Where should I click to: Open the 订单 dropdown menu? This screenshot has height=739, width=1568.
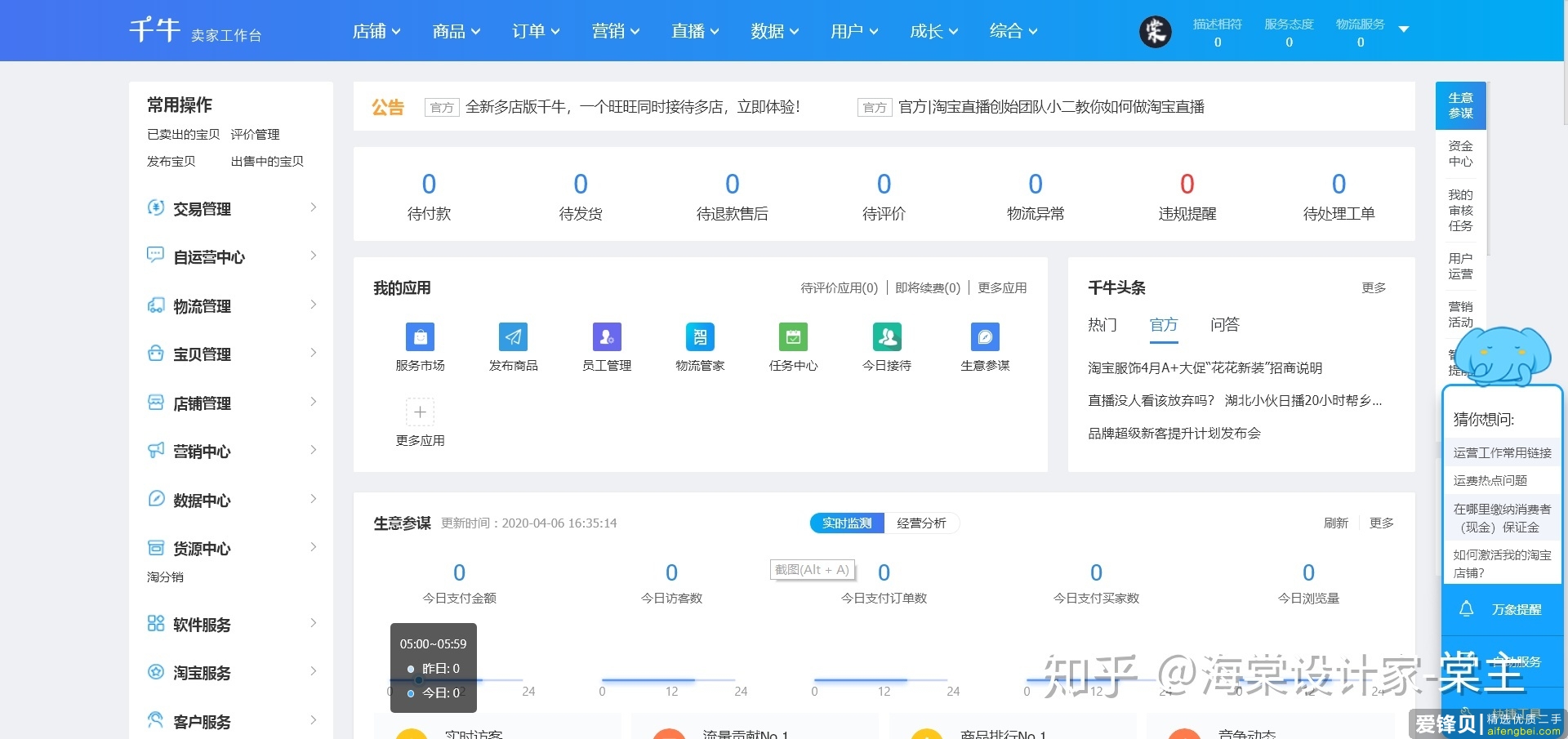[536, 31]
